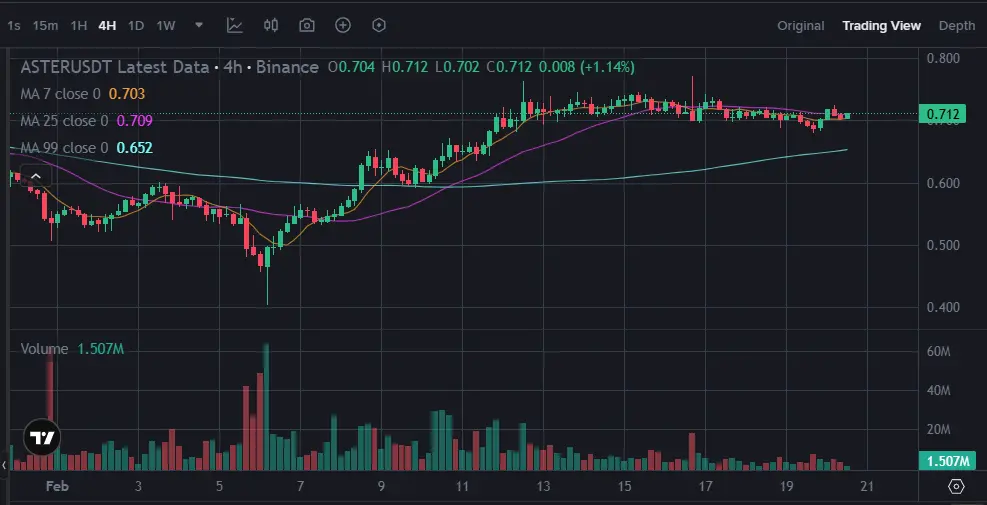Screen dimensions: 987x505
Task: Take a chart snapshot with camera icon
Action: [307, 25]
